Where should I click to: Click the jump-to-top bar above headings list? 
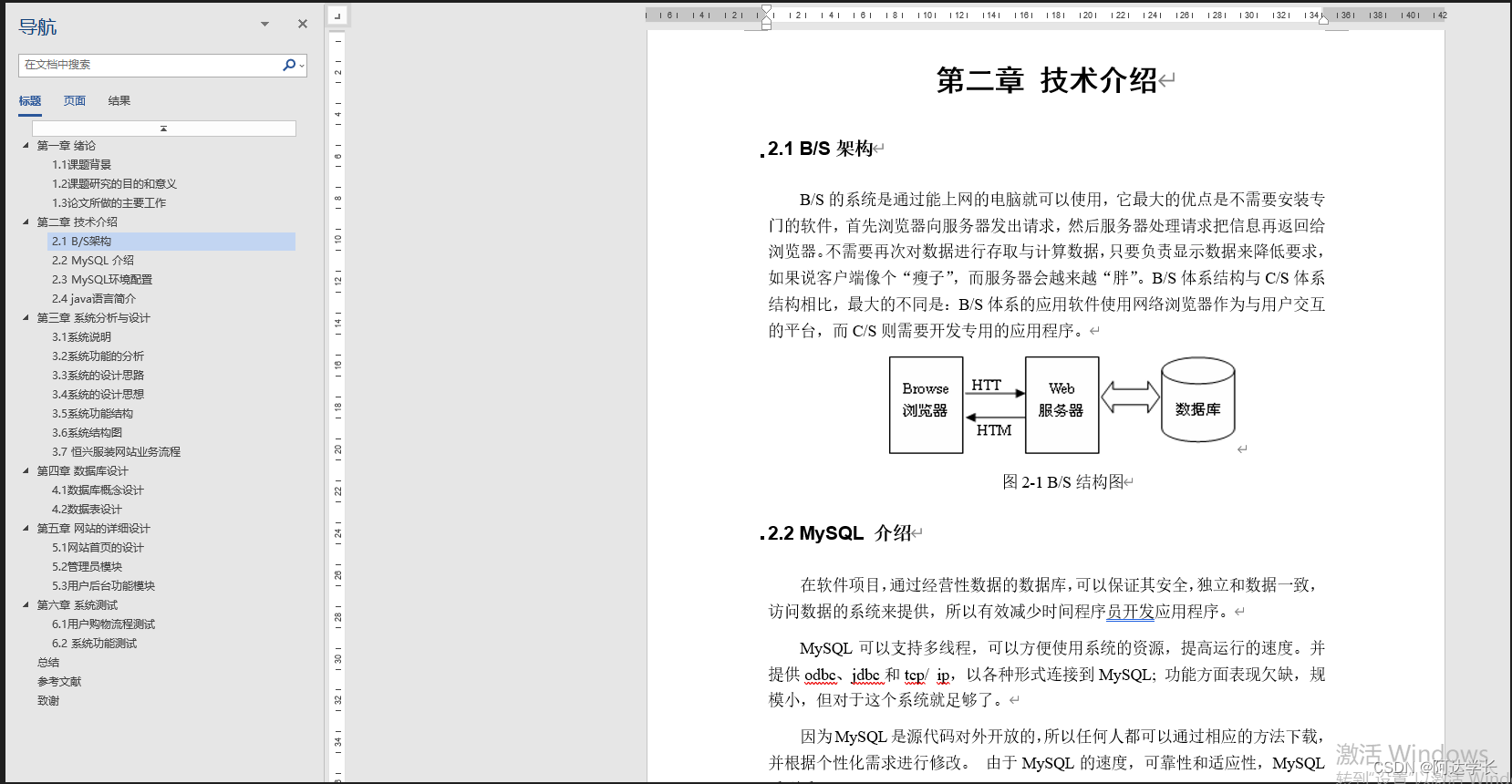(x=164, y=129)
